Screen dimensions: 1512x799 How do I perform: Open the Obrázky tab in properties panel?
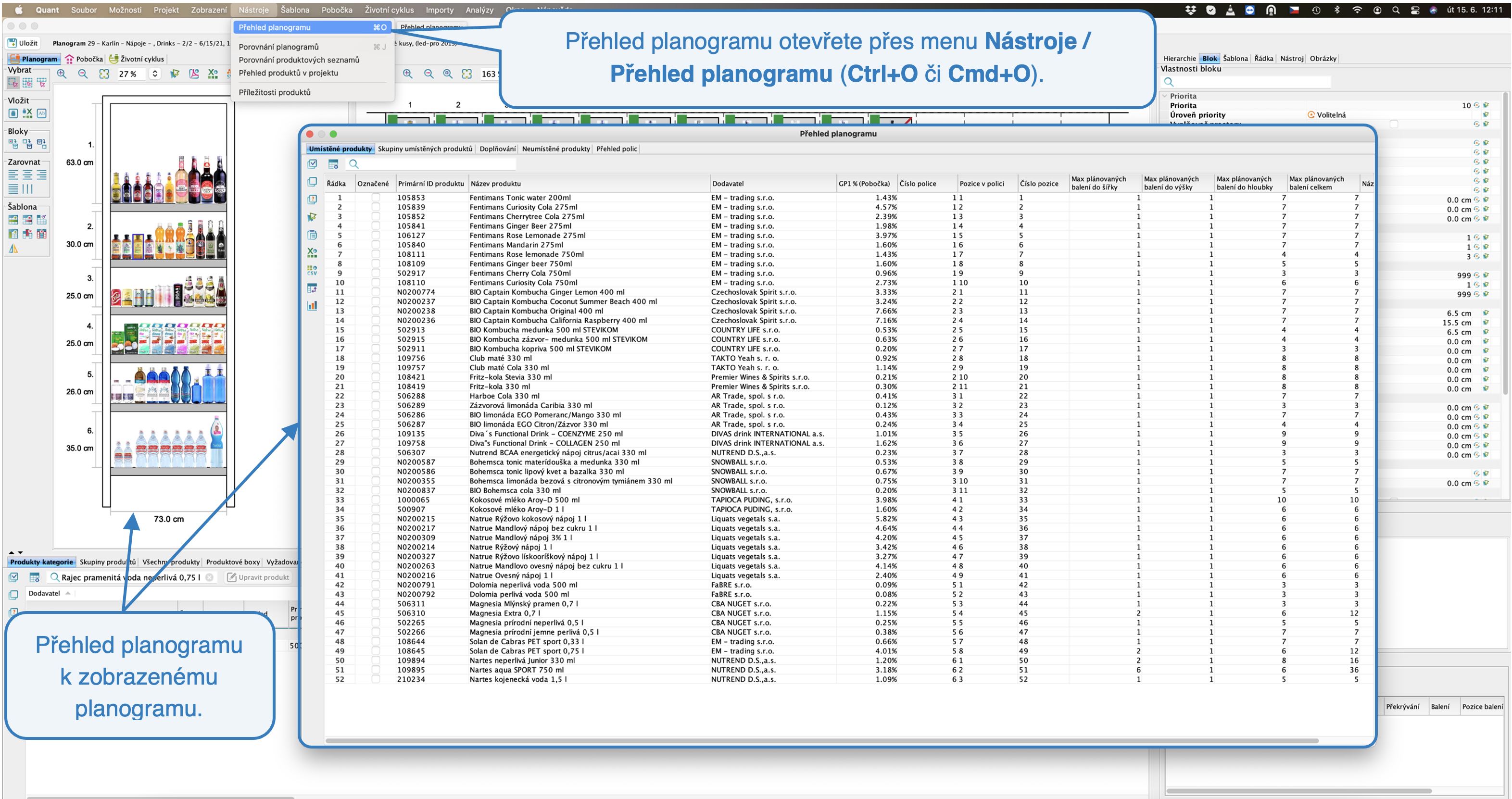(1323, 59)
